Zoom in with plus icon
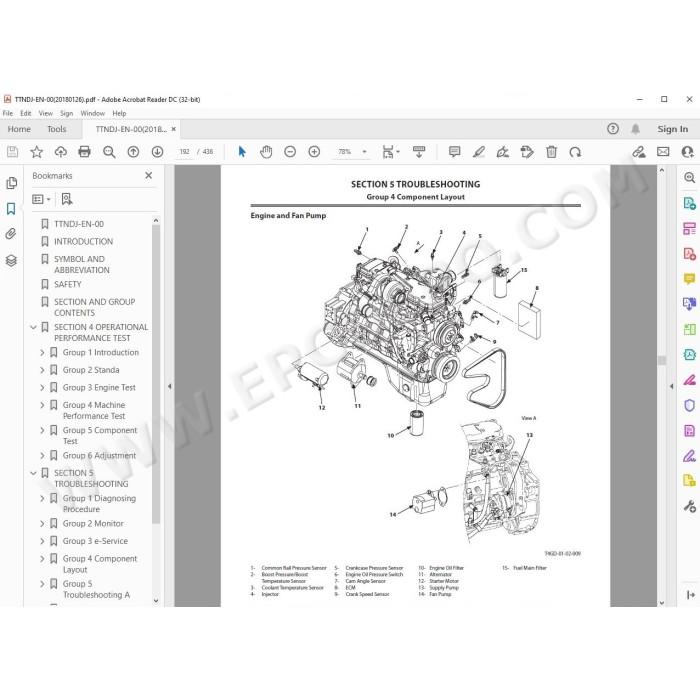700x700 pixels. coord(314,152)
